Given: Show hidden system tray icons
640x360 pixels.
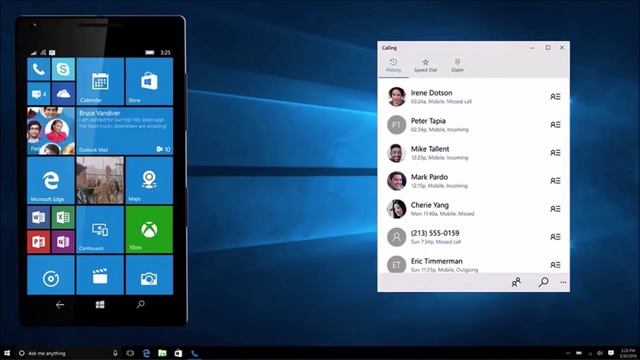Looking at the screenshot, I should [x=568, y=353].
